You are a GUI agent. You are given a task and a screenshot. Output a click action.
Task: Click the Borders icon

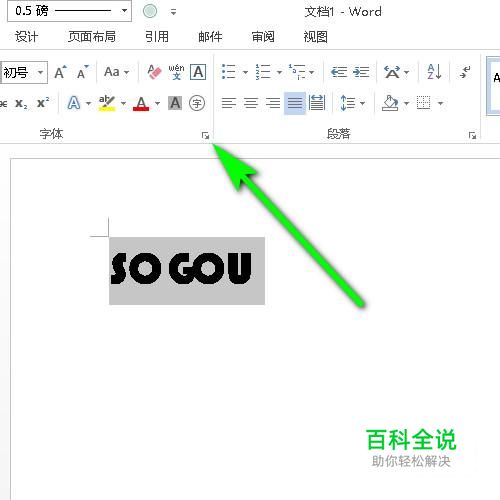[424, 103]
